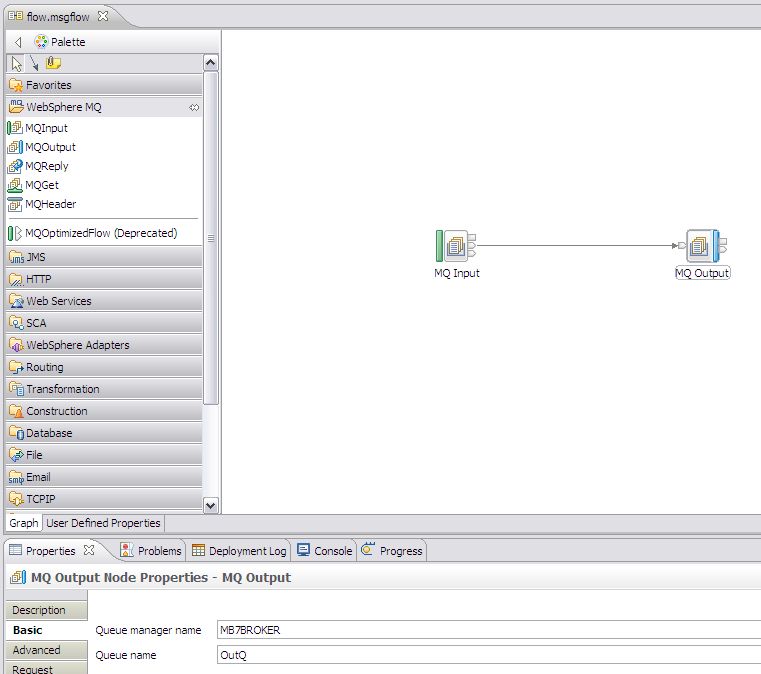Image resolution: width=761 pixels, height=674 pixels.
Task: Expand the WebSphere Adapters drawer
Action: click(104, 345)
